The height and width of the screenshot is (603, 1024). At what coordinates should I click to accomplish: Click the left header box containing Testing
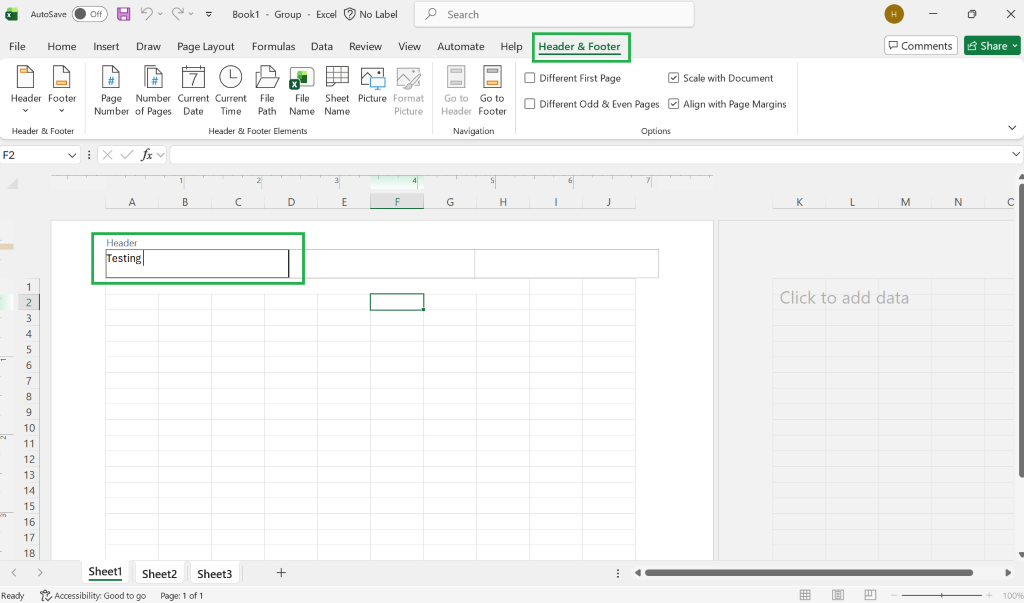[197, 263]
